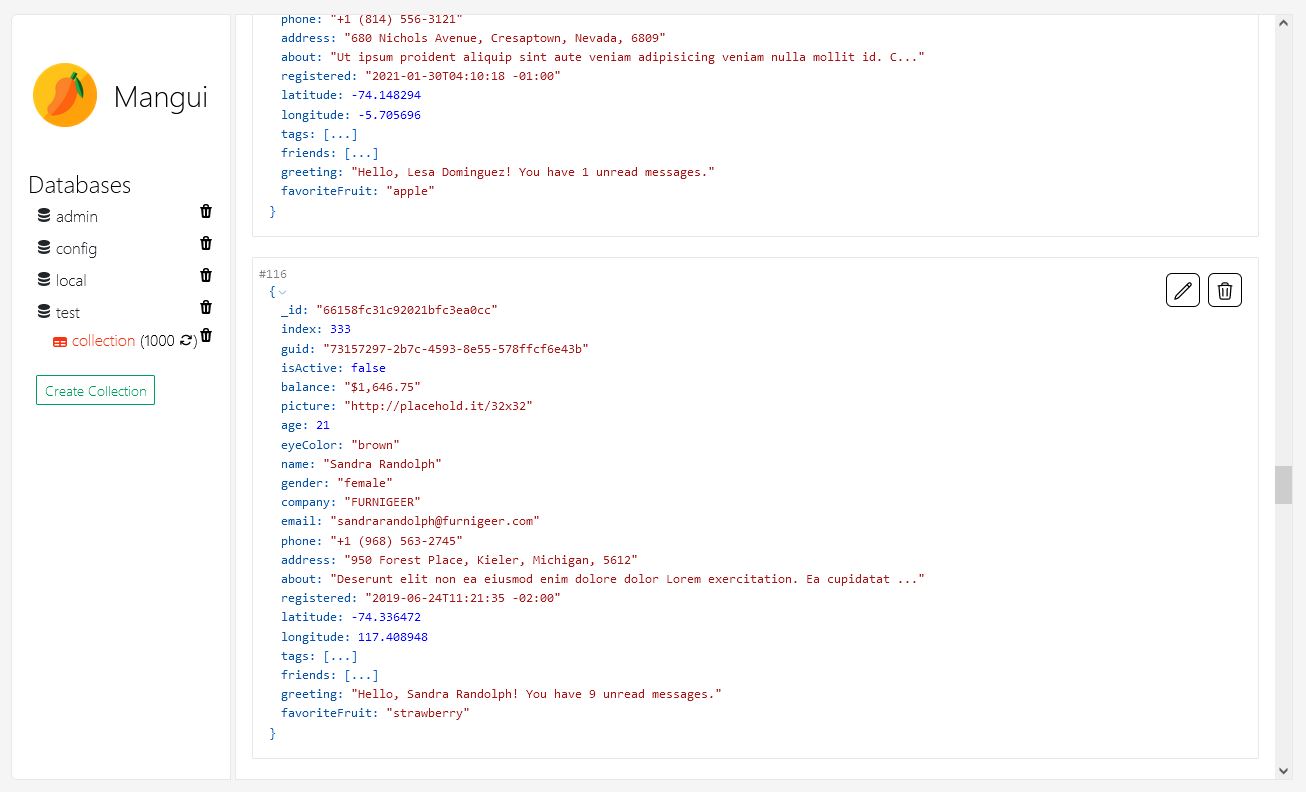
Task: Click the index value 333
Action: (x=340, y=329)
